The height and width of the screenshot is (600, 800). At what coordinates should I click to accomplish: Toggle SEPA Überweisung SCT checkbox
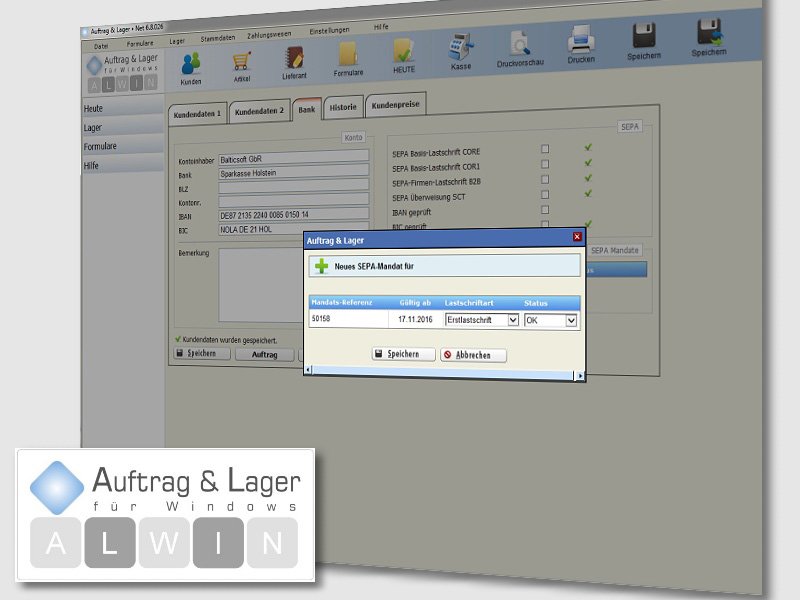(x=545, y=195)
